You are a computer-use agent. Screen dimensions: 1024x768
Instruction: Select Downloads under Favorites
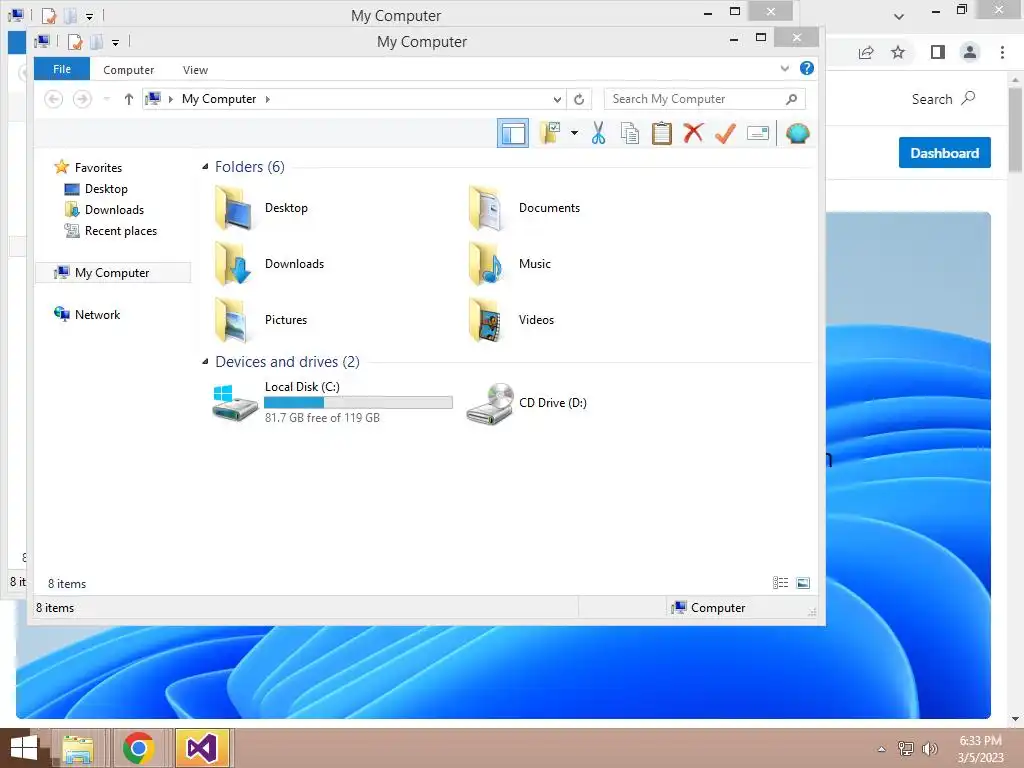click(114, 210)
